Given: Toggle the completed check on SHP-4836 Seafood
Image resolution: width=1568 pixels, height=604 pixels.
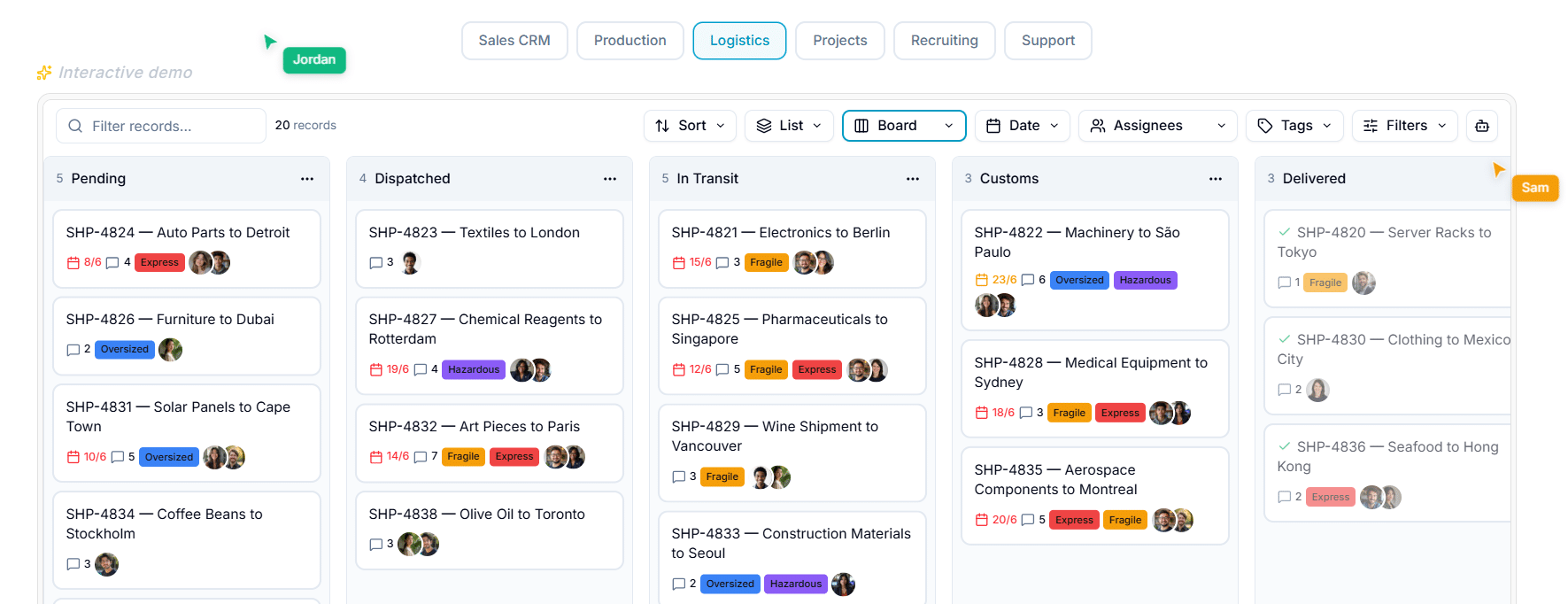Looking at the screenshot, I should [x=1284, y=446].
